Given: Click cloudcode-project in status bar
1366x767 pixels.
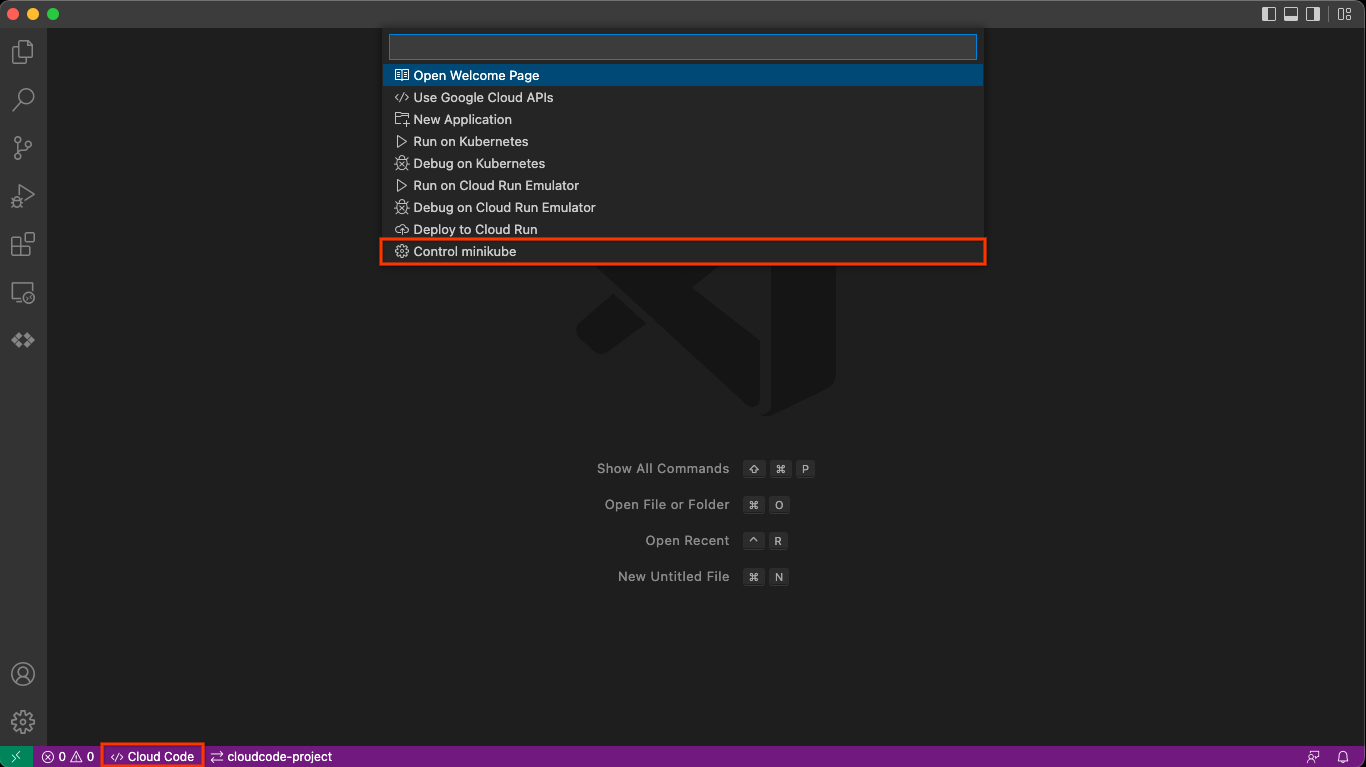Looking at the screenshot, I should (x=271, y=757).
